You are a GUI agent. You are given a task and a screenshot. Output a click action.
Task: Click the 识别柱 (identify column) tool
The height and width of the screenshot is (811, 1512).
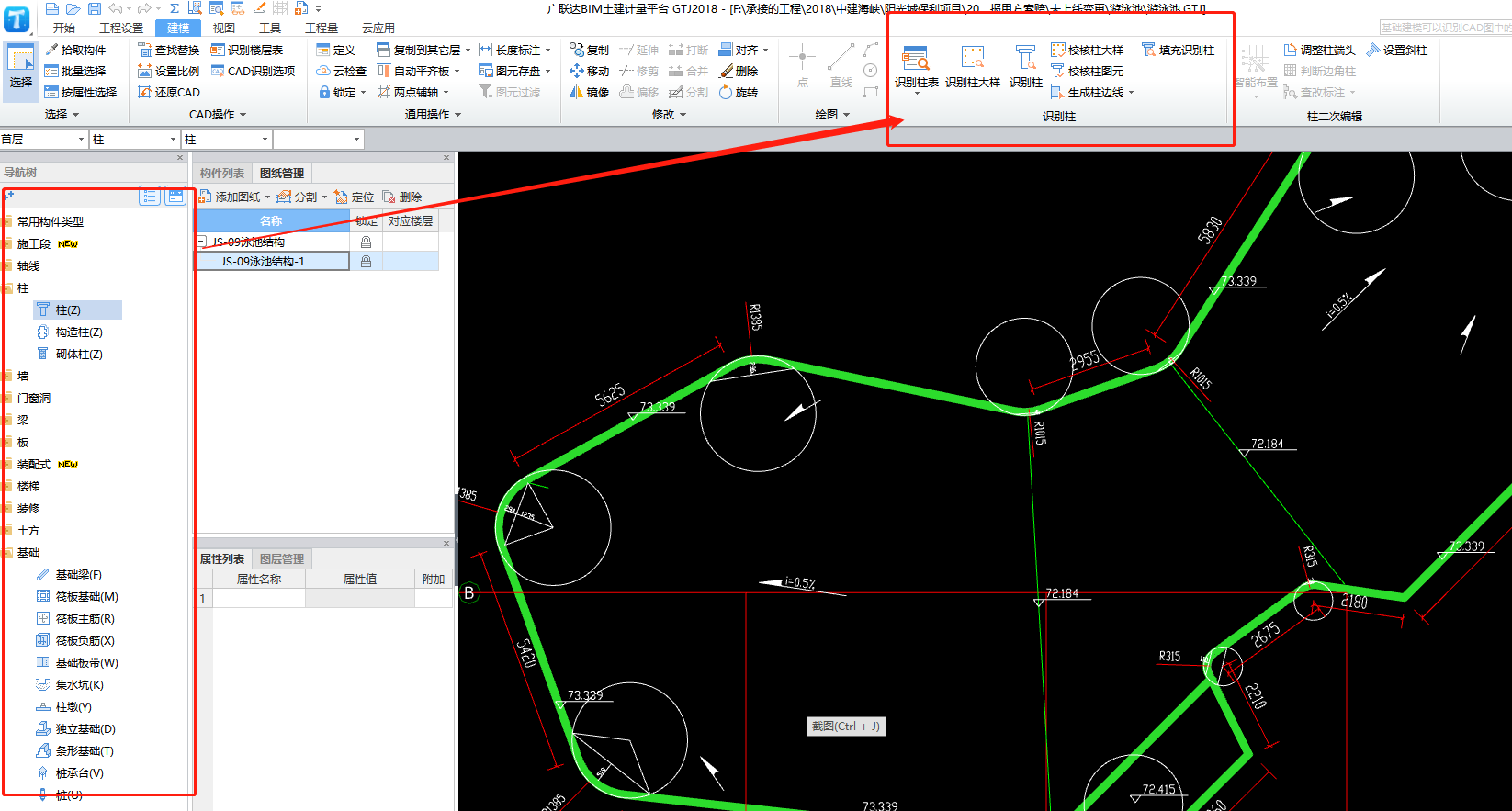[x=1025, y=68]
